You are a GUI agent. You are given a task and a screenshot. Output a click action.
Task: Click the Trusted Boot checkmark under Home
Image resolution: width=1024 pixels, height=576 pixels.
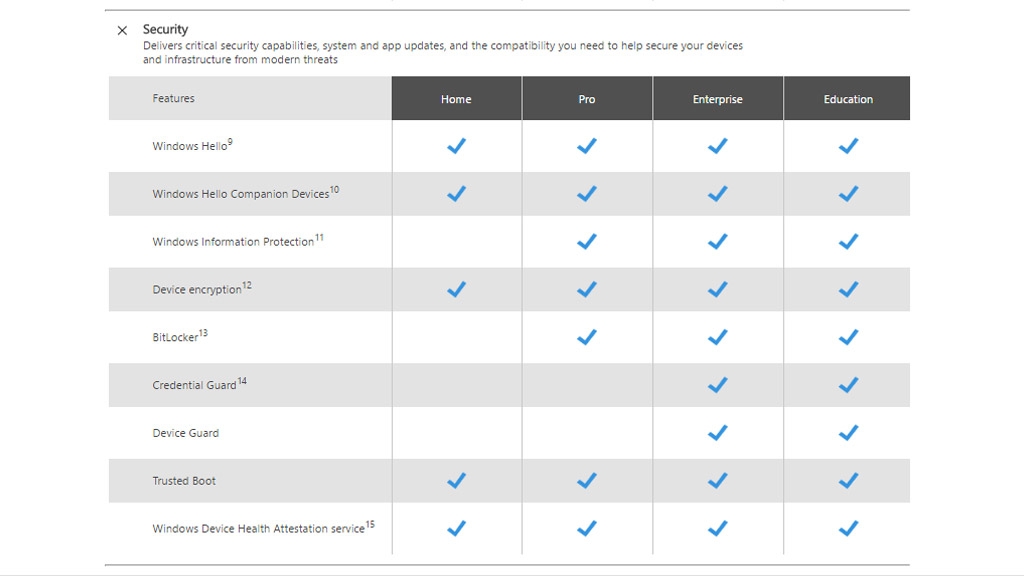click(456, 481)
